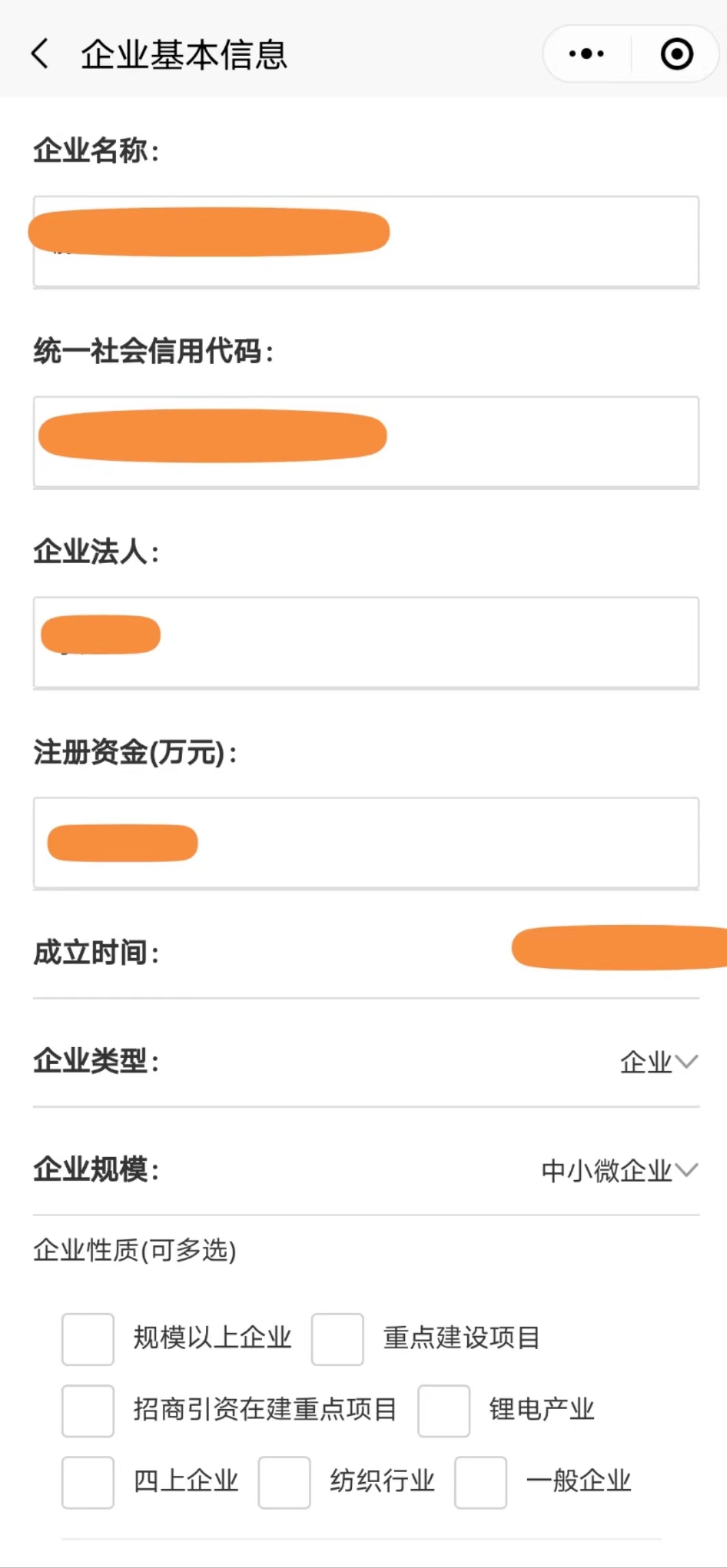Tap the mini-program close circle icon
This screenshot has height=1568, width=727.
pos(677,54)
